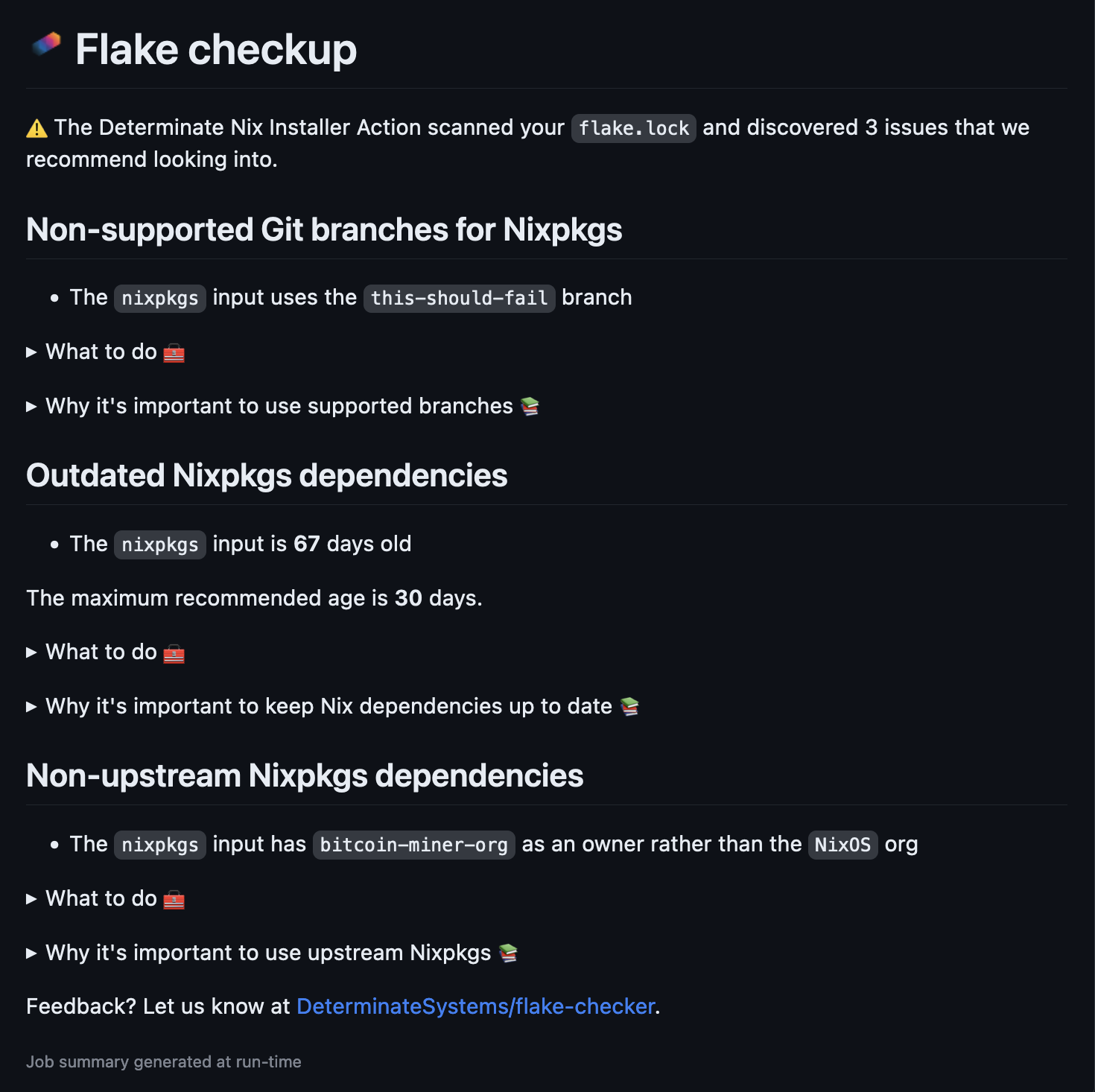Click the books icon beside upstream Nixpkgs text

click(508, 953)
